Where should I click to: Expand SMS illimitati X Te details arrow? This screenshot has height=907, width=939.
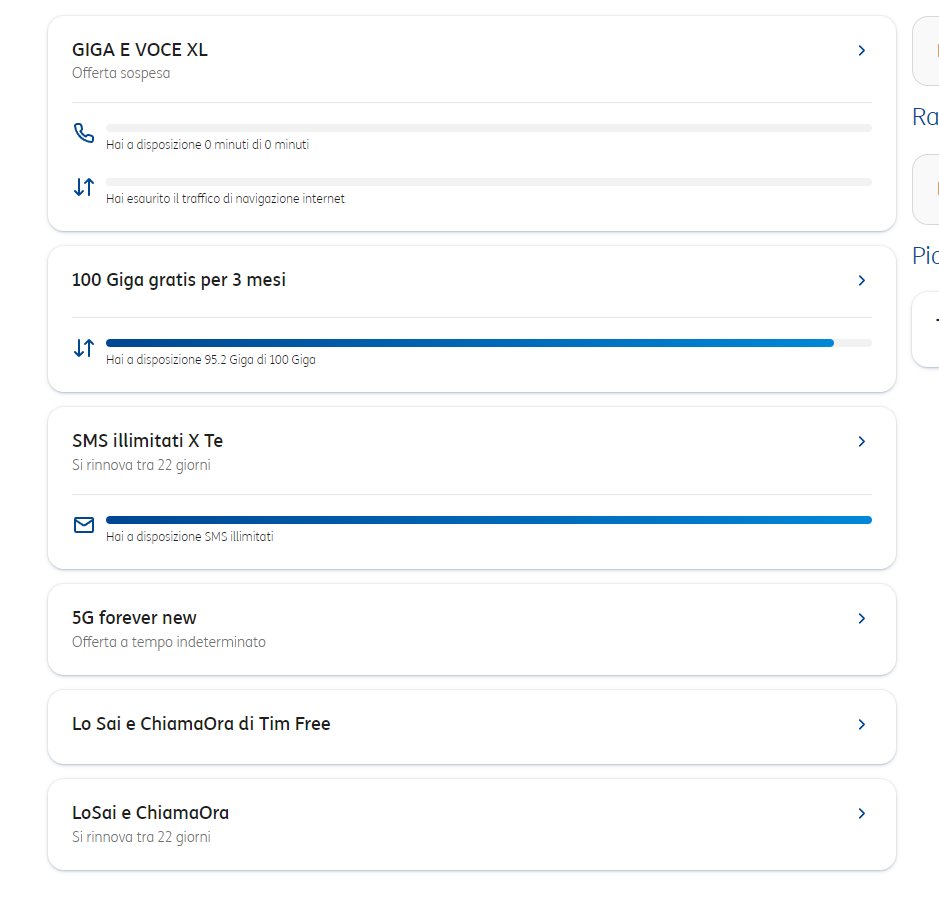(x=862, y=441)
